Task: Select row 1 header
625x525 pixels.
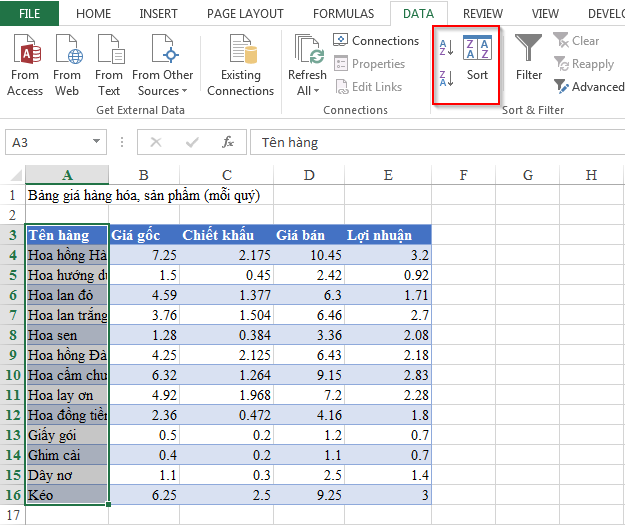Action: pos(12,195)
